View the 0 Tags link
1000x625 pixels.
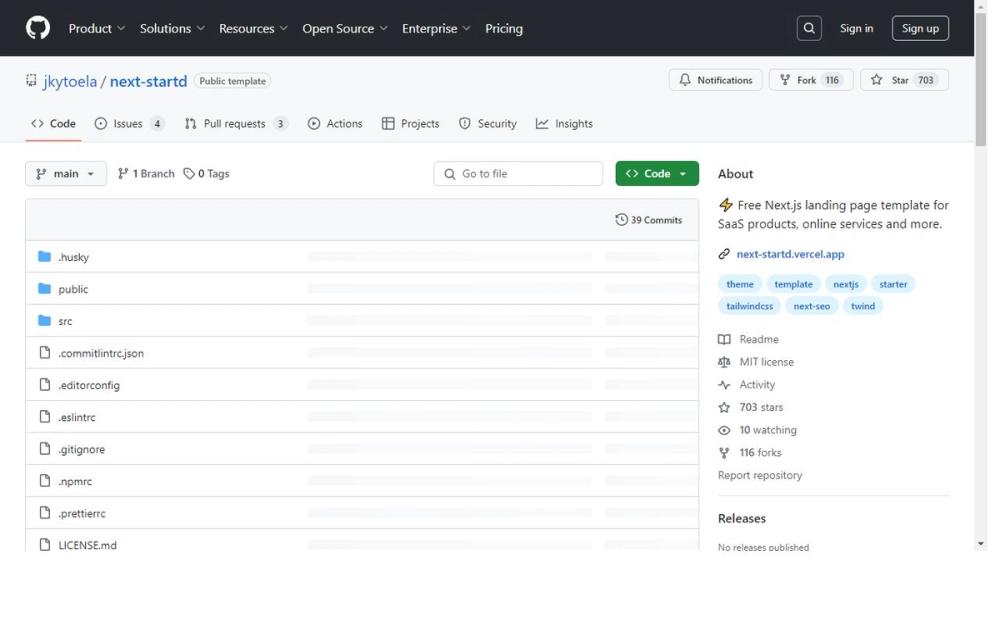207,173
